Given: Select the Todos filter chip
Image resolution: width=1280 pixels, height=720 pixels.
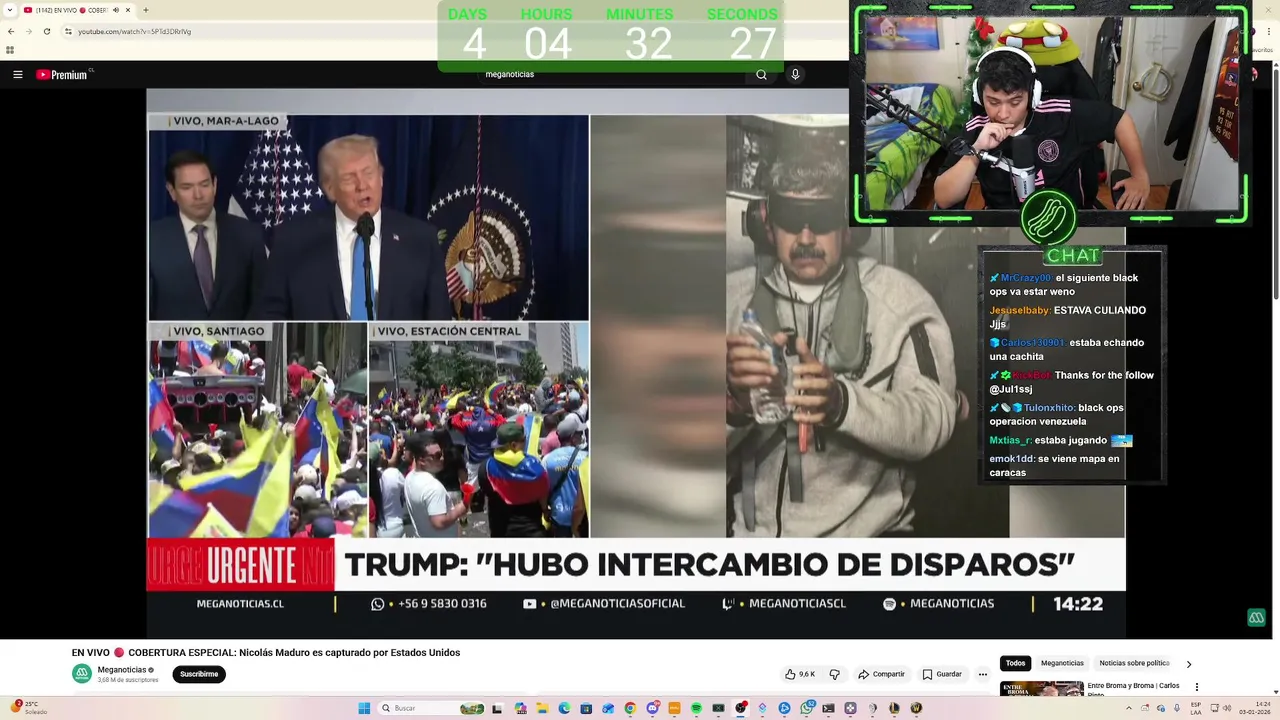Looking at the screenshot, I should (1015, 663).
